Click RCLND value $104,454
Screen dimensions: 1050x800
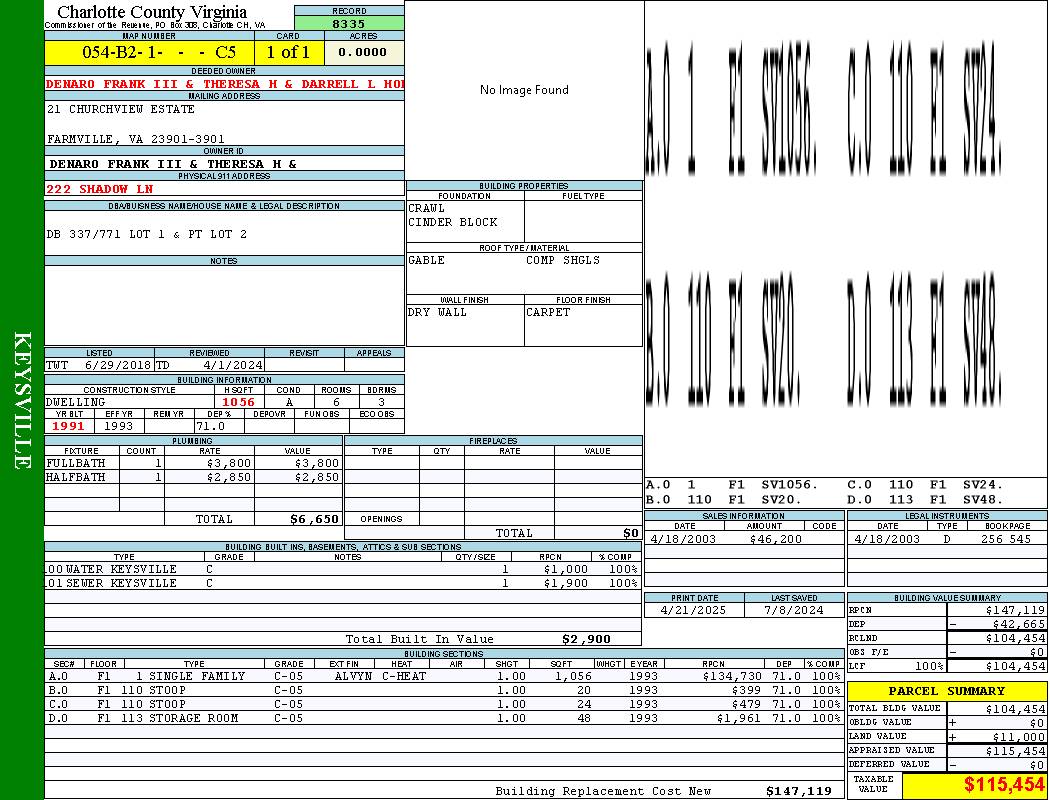(x=1015, y=639)
